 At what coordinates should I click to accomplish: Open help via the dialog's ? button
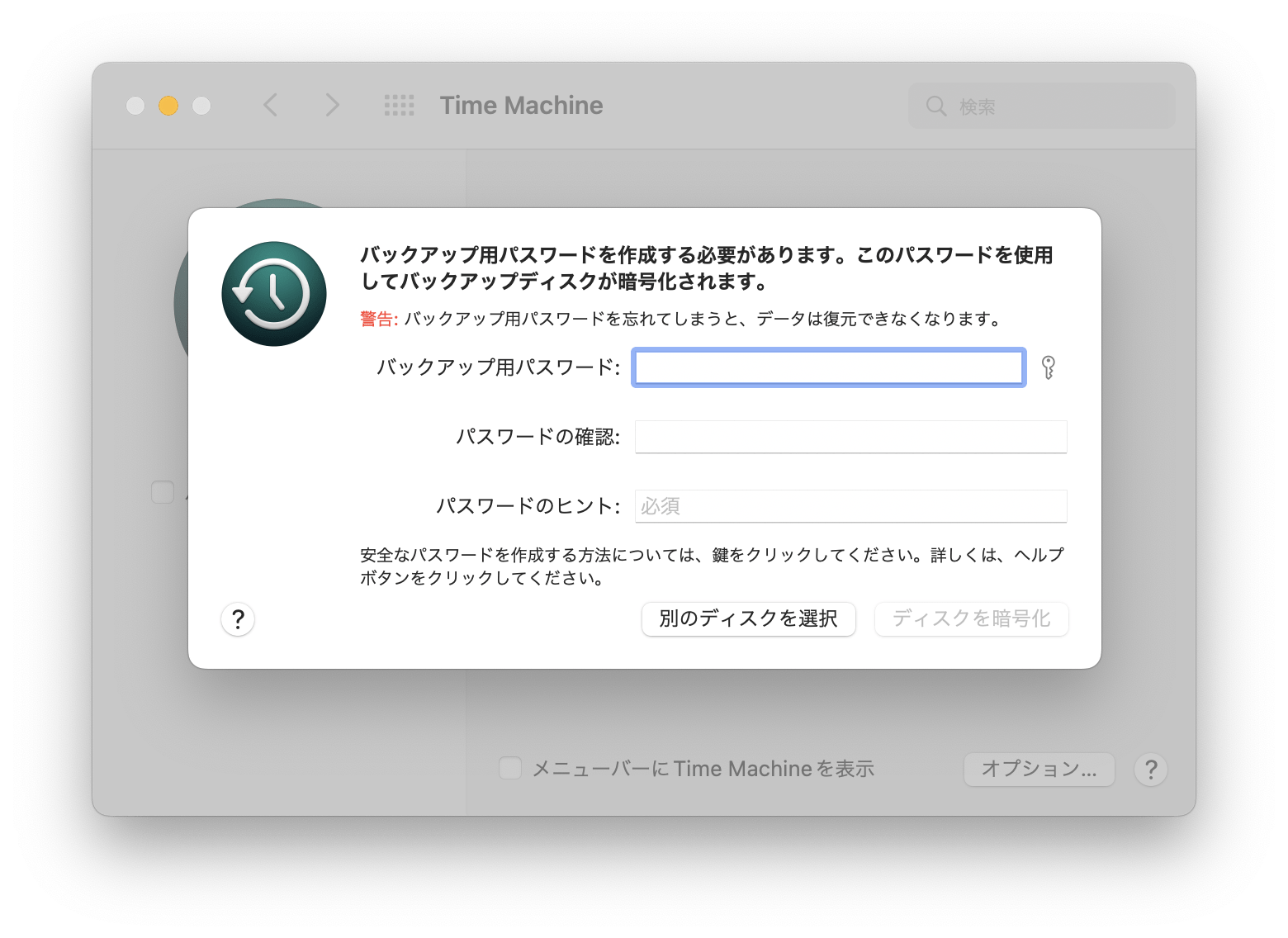click(238, 619)
